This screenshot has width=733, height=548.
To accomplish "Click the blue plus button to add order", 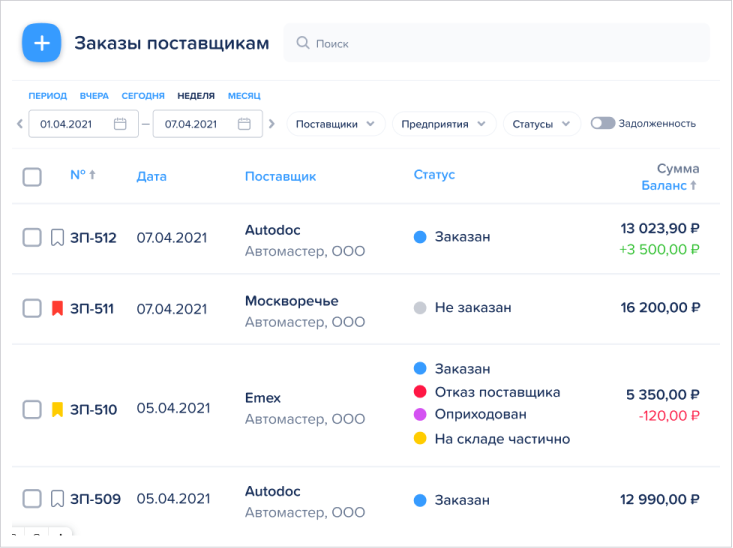I will click(x=42, y=43).
